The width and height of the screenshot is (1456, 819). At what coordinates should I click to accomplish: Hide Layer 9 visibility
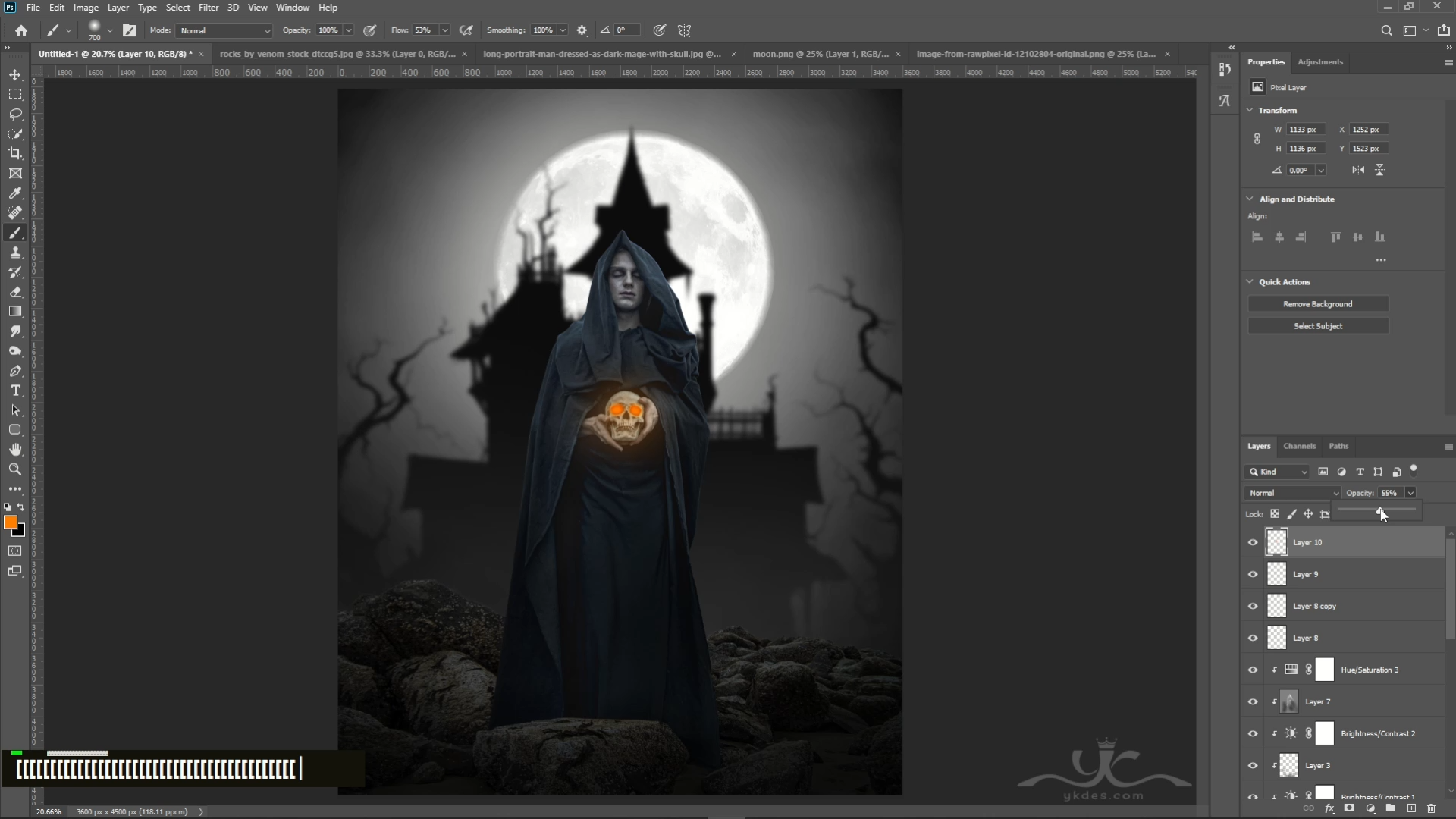click(x=1253, y=574)
